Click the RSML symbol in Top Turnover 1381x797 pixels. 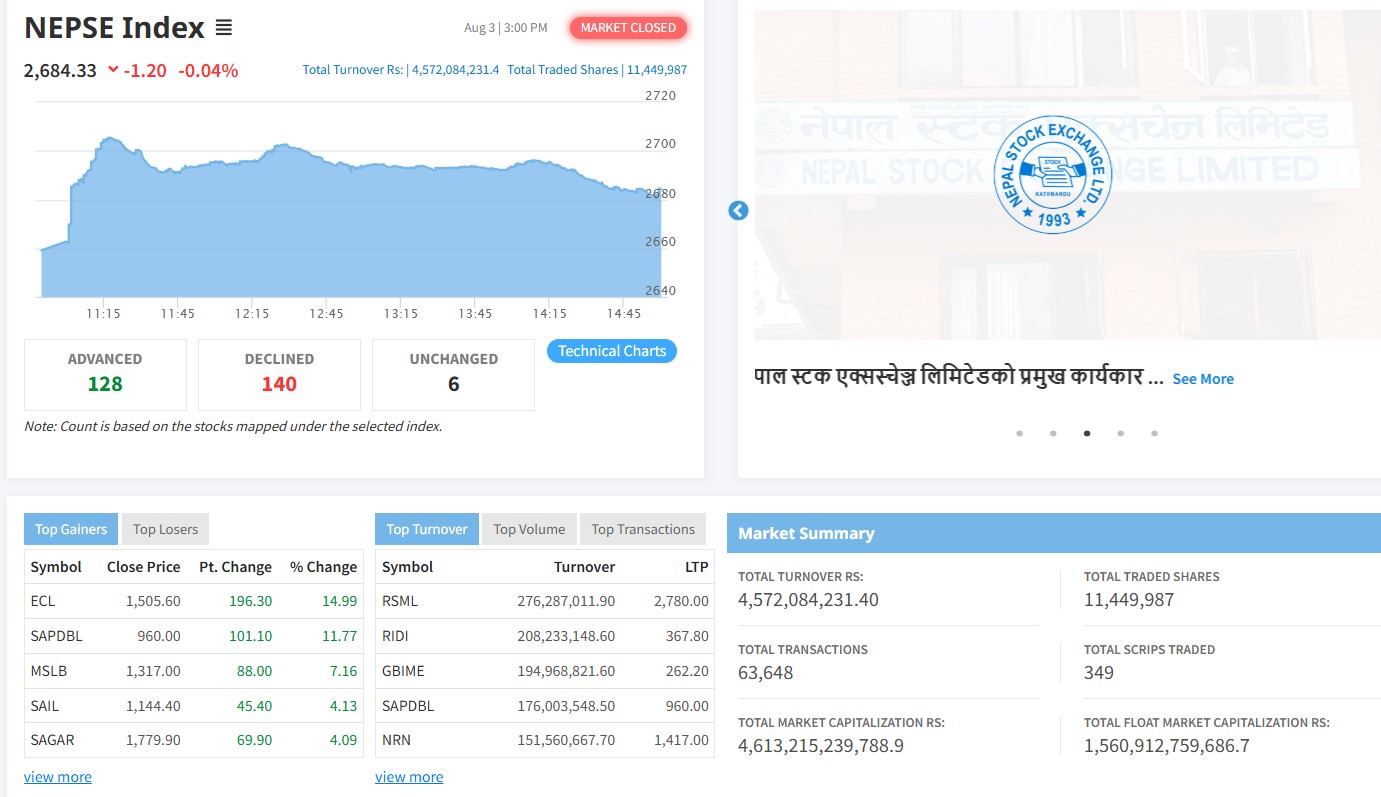400,601
